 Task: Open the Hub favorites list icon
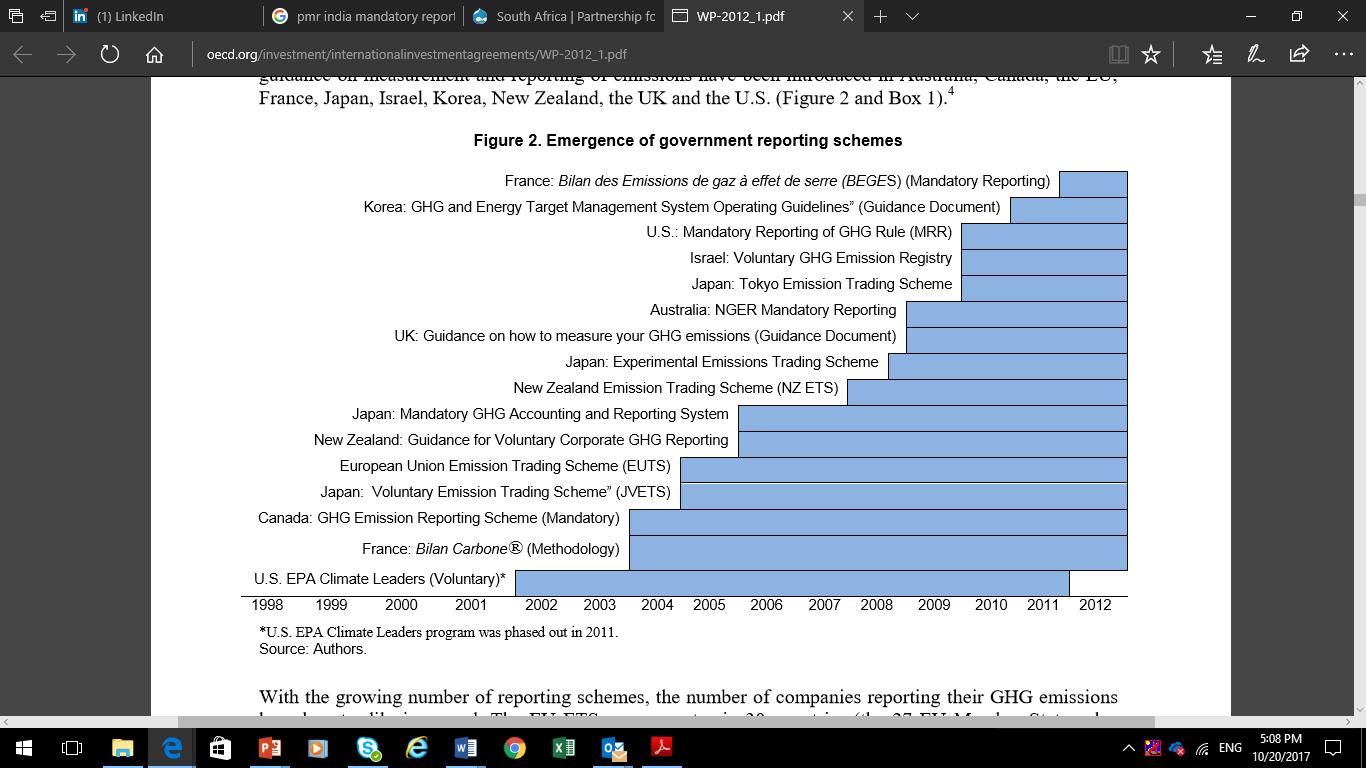(1212, 54)
